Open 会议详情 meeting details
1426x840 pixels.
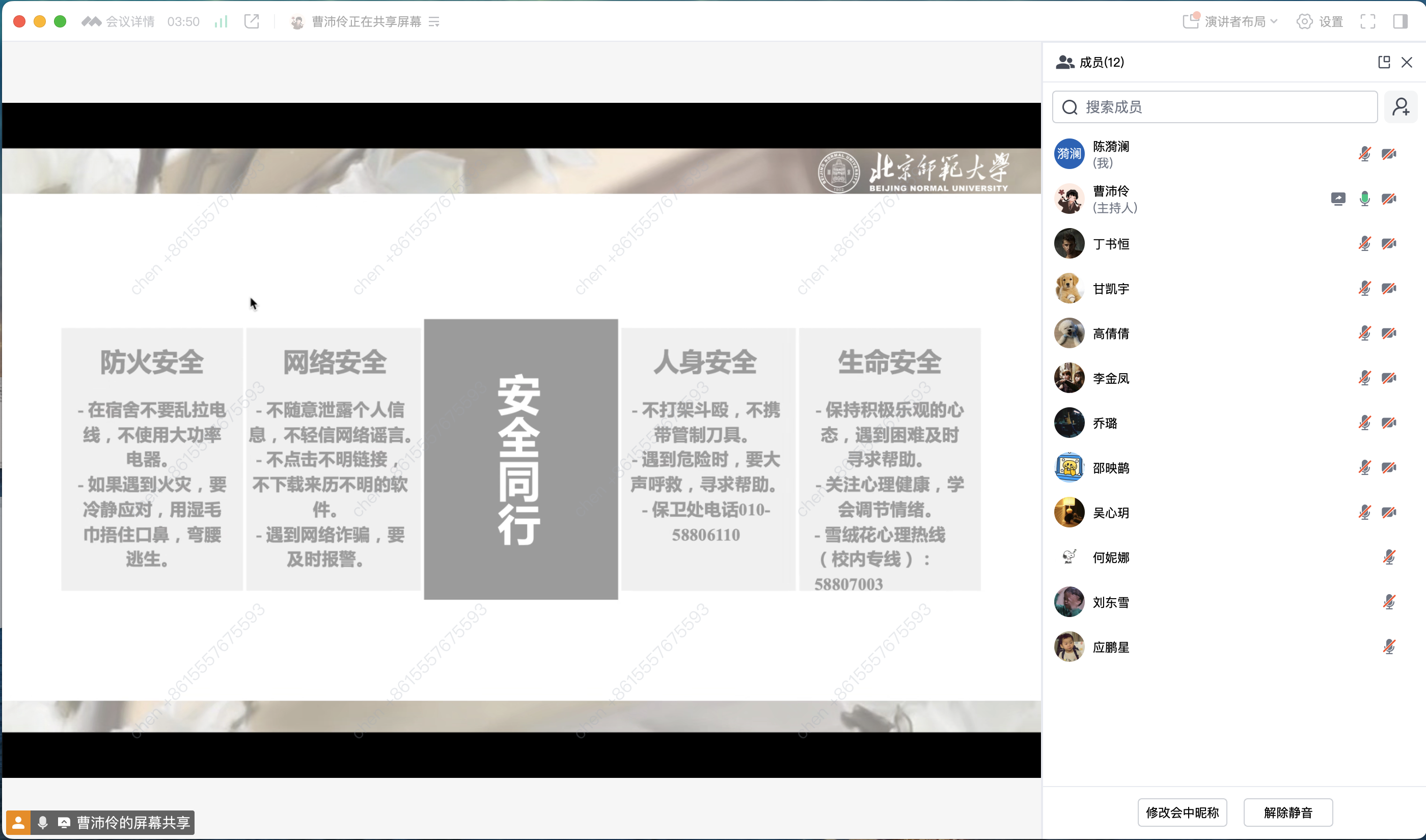tap(129, 21)
